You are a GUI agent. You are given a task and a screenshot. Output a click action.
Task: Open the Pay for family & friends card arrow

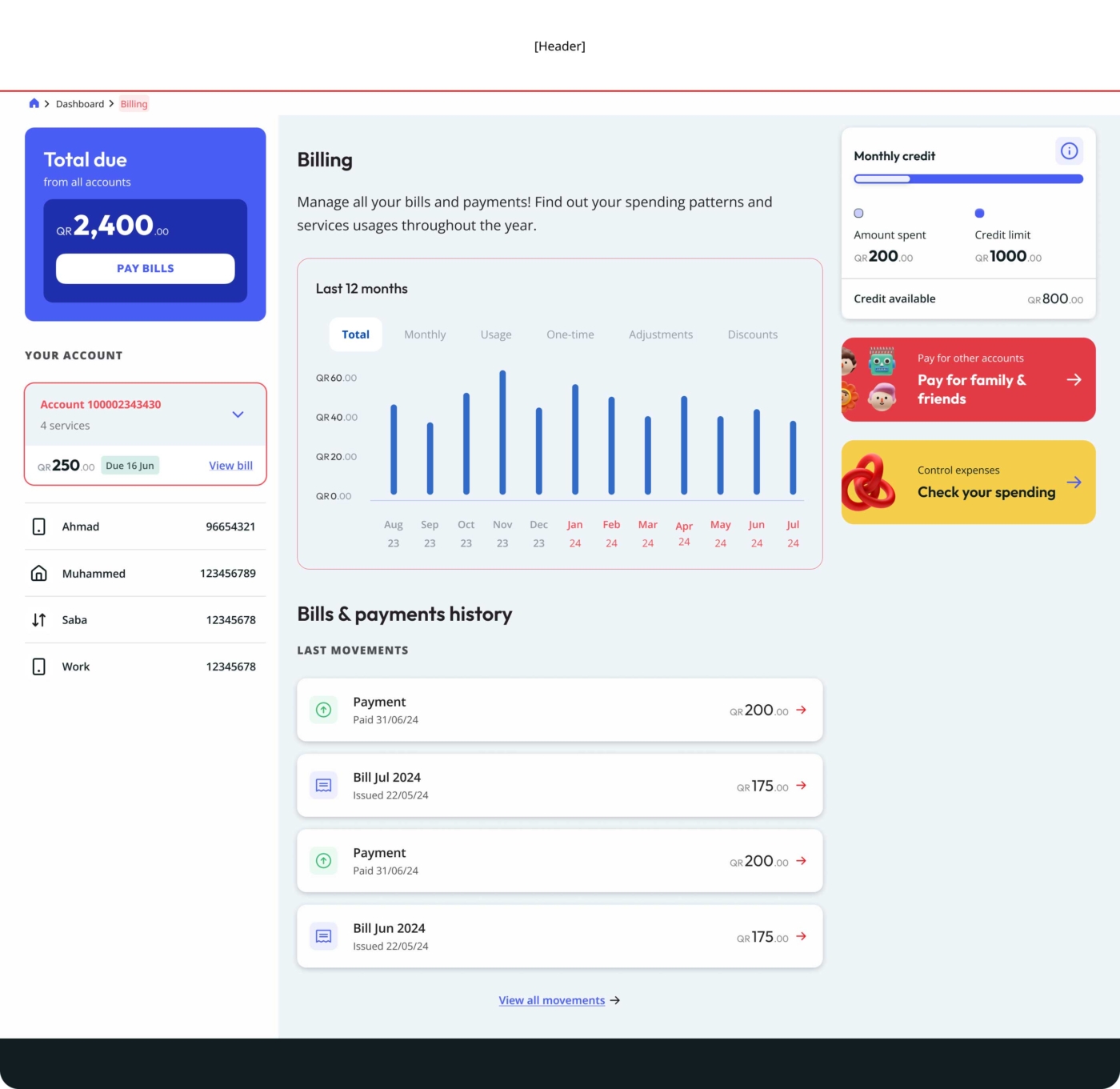pyautogui.click(x=1074, y=380)
